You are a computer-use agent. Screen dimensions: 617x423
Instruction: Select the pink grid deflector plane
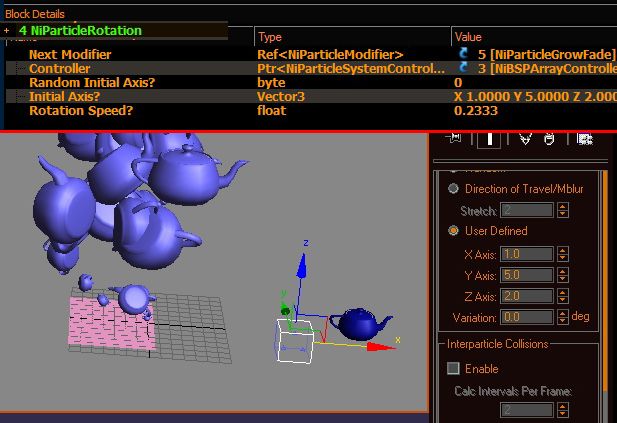point(111,323)
